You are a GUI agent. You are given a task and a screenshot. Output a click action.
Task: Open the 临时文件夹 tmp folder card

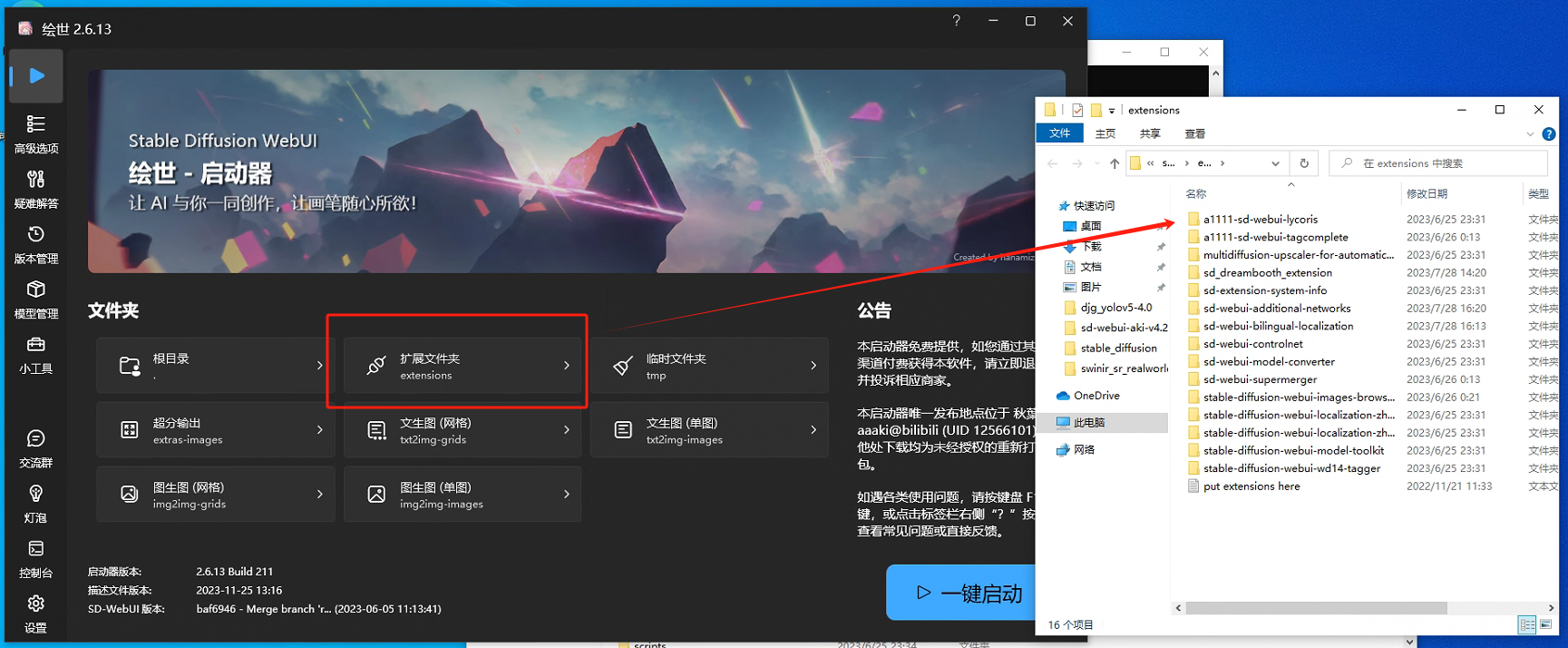[709, 366]
